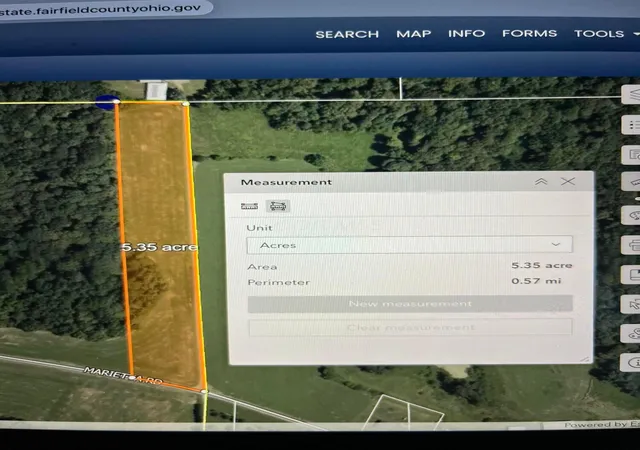
Task: Open the palette draw tool in sidebar
Action: click(x=631, y=215)
